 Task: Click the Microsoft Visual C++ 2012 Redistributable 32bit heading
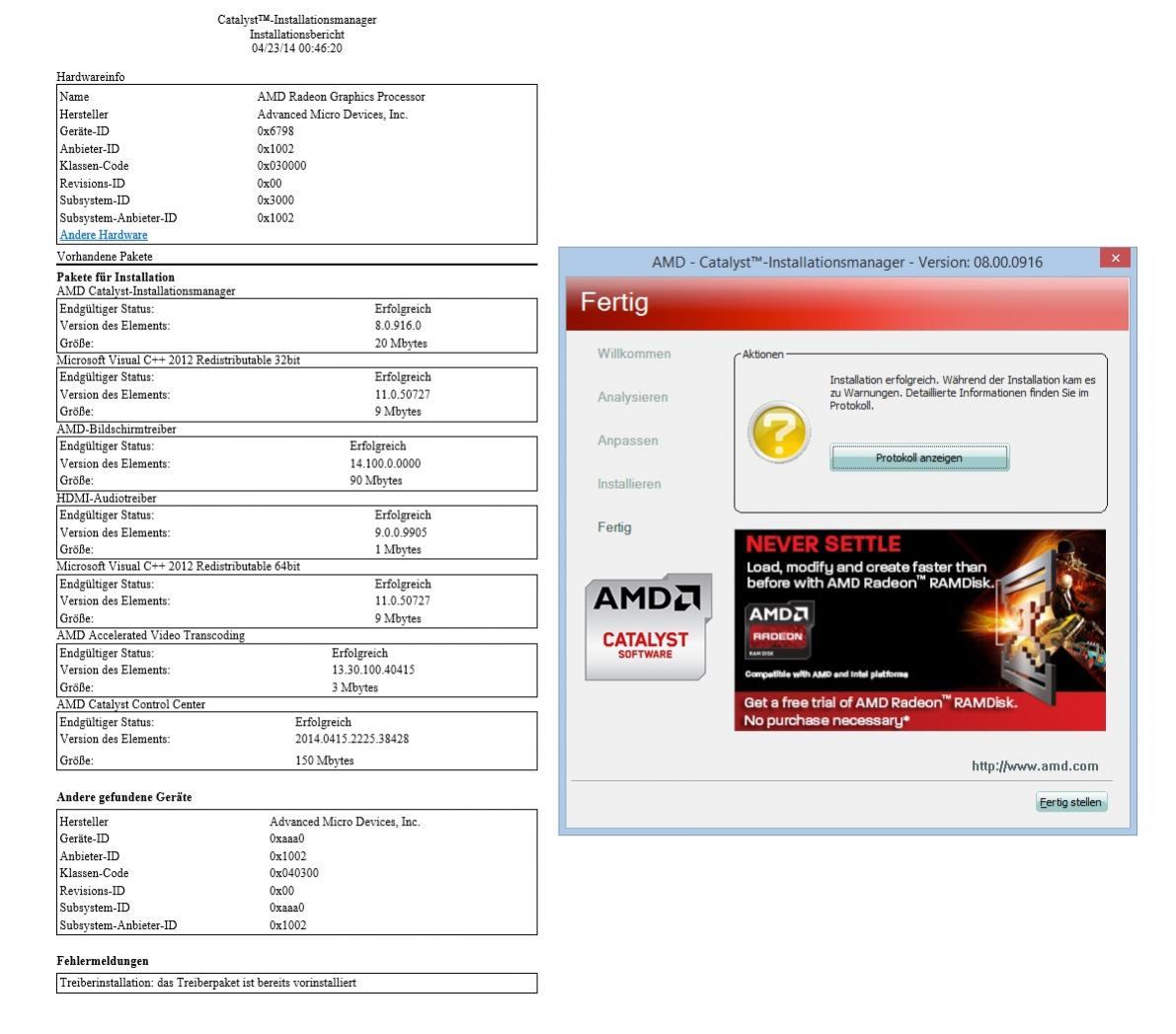(179, 360)
